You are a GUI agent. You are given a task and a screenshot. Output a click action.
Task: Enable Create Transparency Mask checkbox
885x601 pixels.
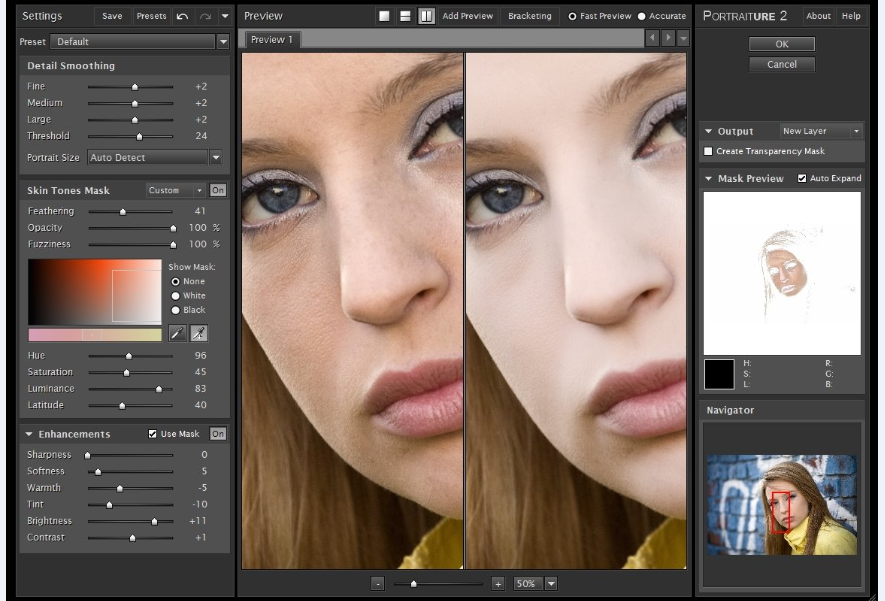(708, 151)
